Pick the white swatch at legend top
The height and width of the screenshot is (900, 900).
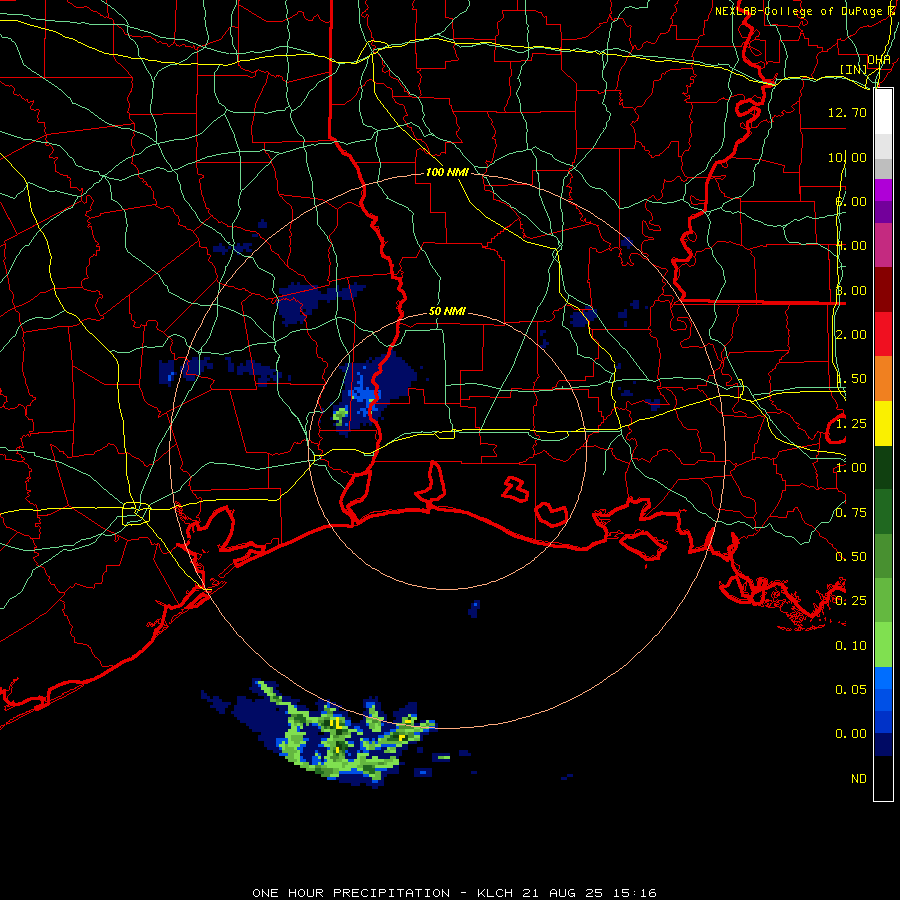pos(883,112)
